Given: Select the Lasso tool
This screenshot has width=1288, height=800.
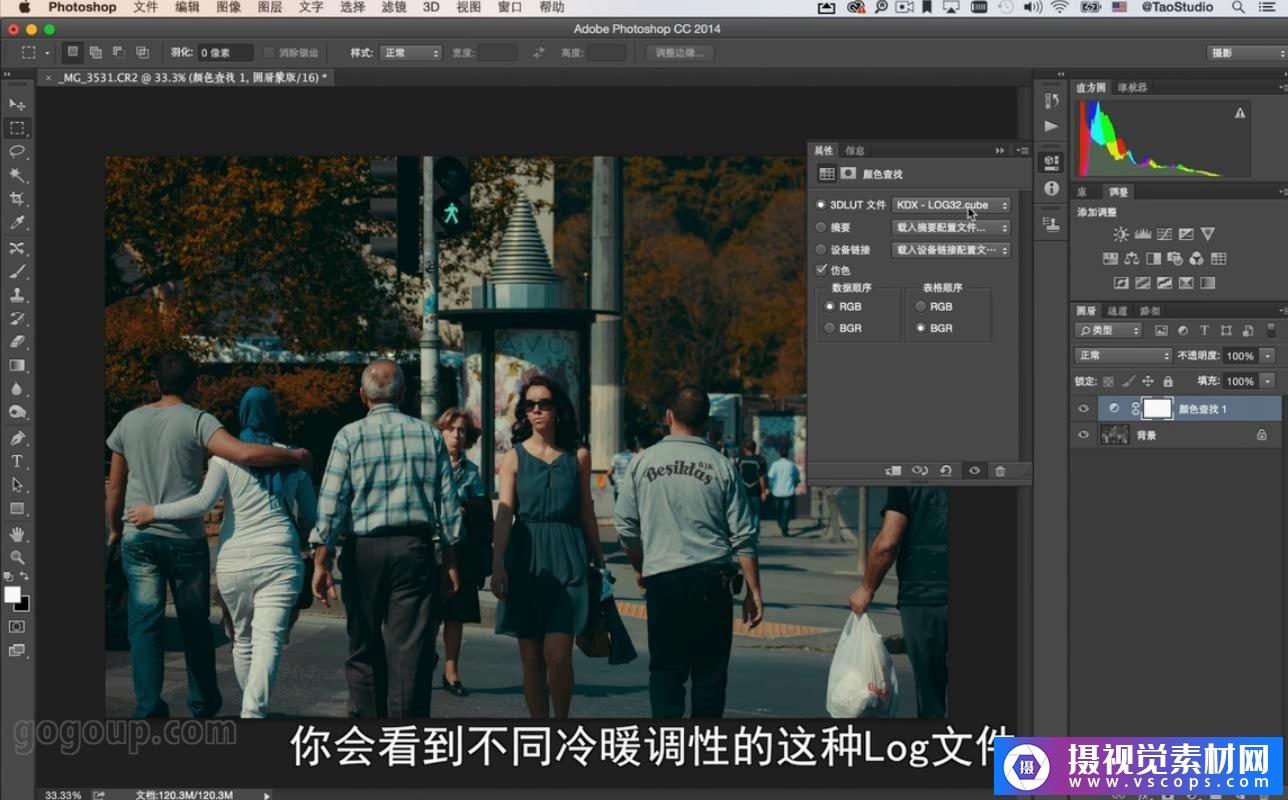Looking at the screenshot, I should pyautogui.click(x=17, y=152).
